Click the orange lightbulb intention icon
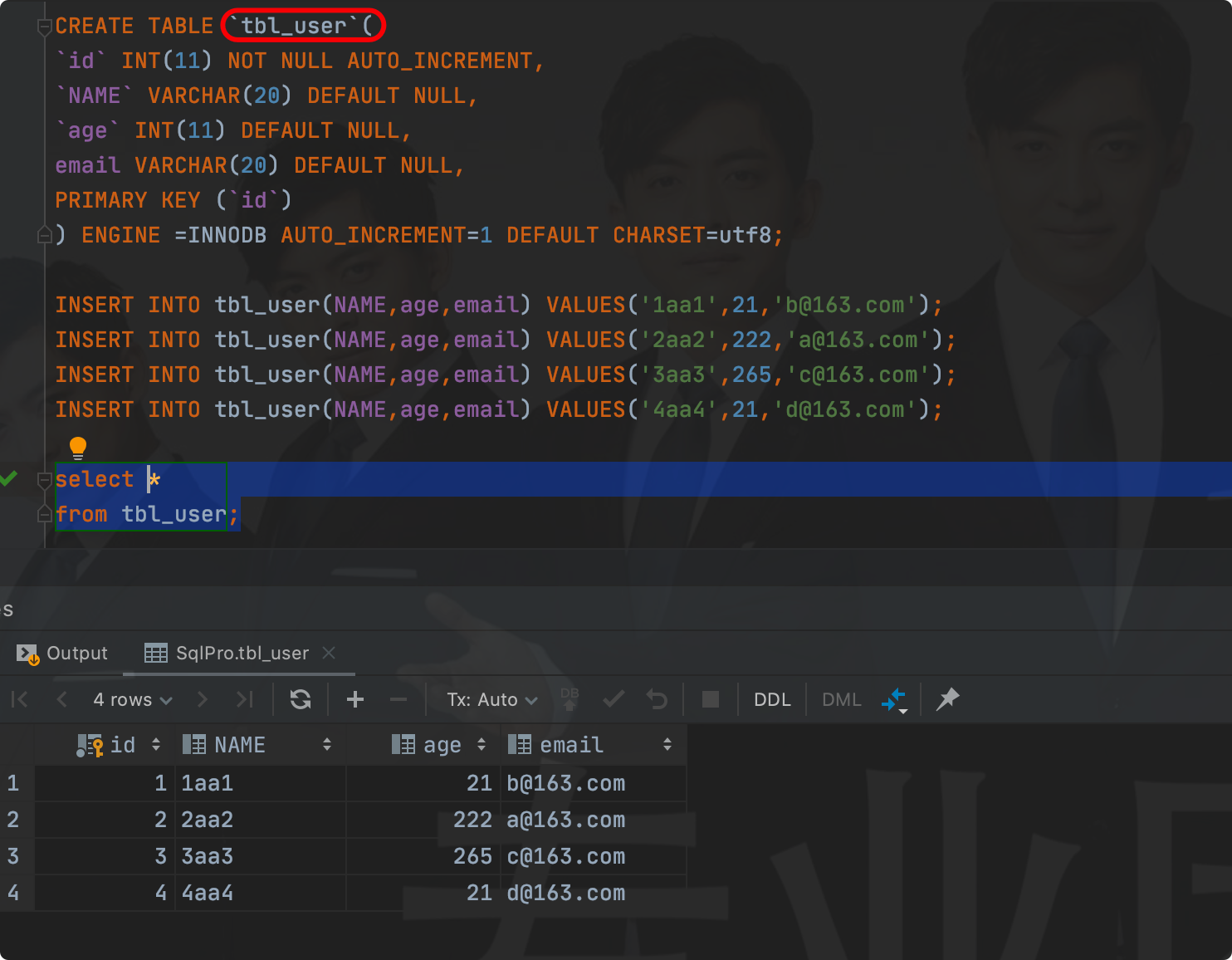The height and width of the screenshot is (960, 1232). [77, 448]
